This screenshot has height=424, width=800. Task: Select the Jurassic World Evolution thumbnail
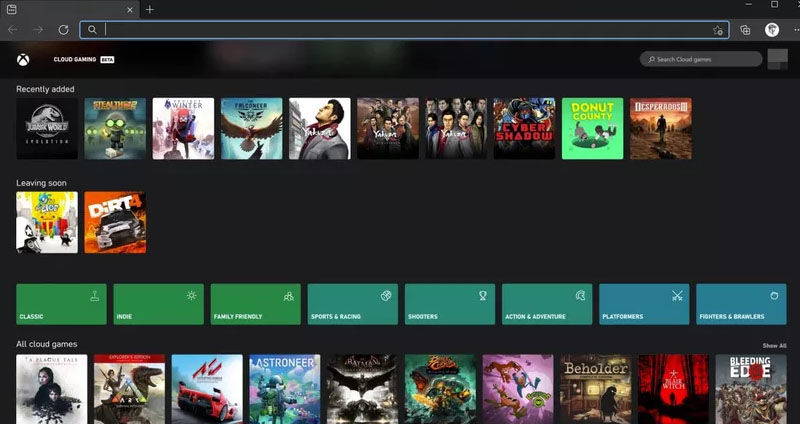click(x=47, y=128)
